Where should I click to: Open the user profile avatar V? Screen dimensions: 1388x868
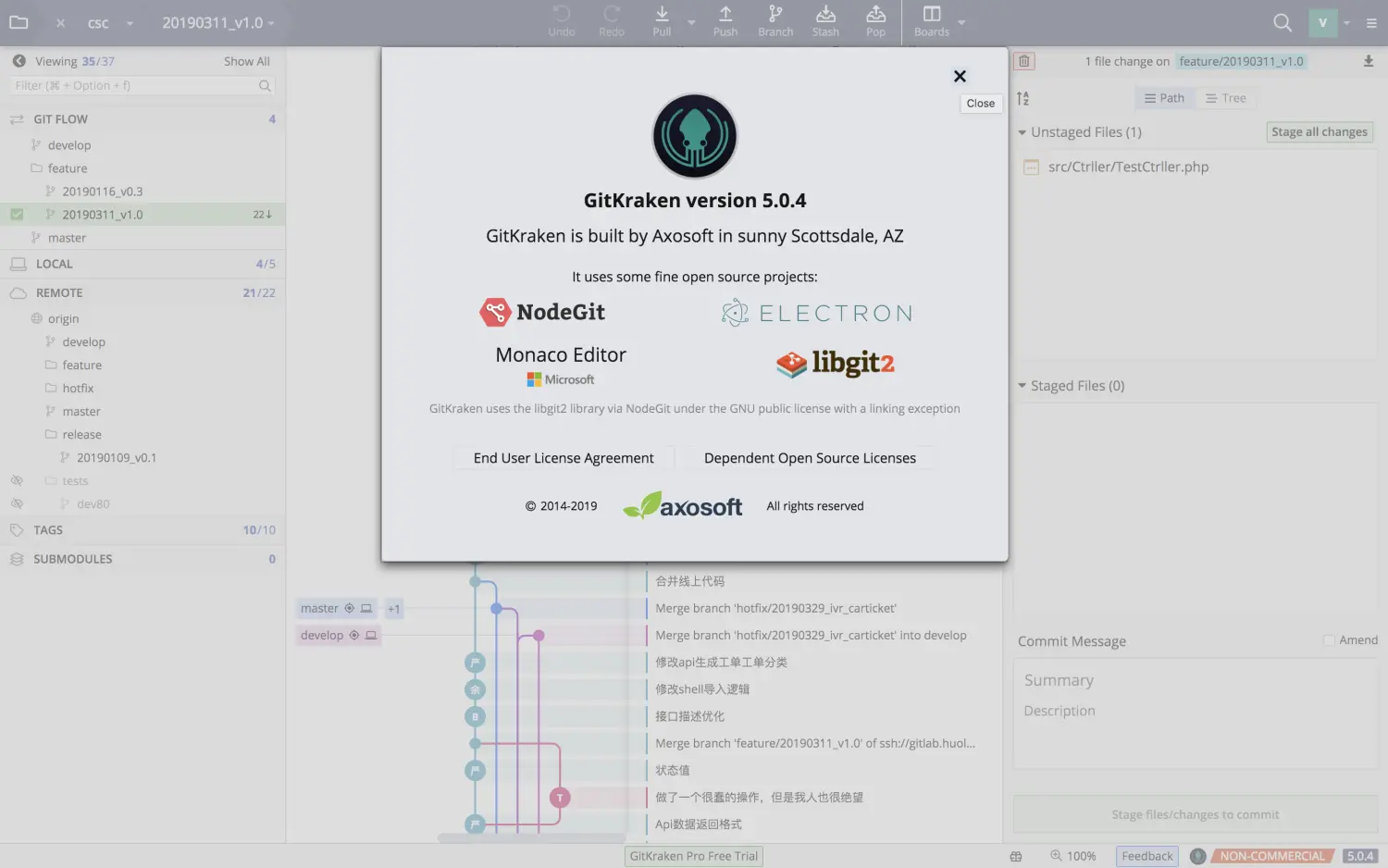(1323, 23)
